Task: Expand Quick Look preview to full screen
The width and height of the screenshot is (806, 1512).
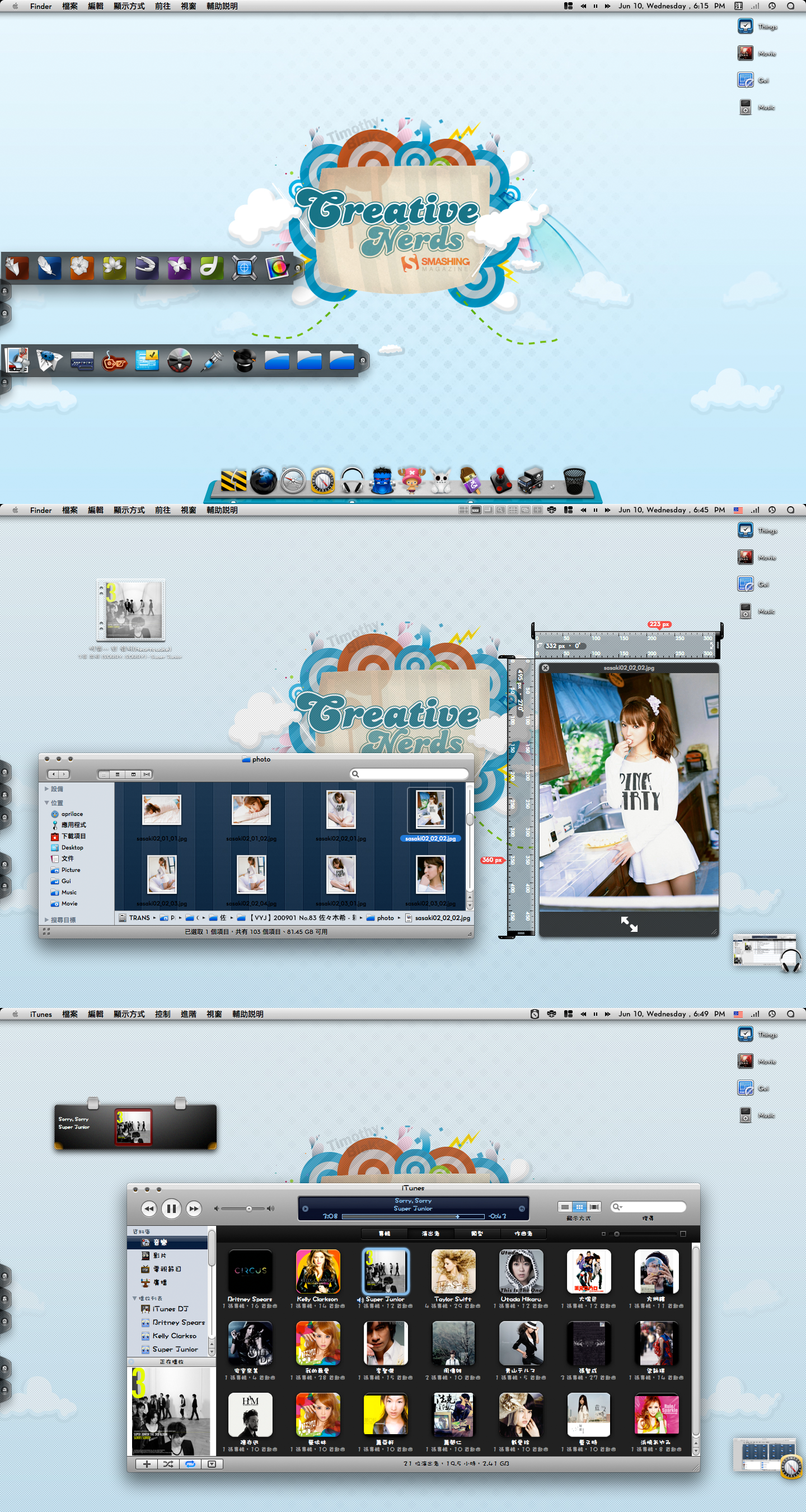Action: coord(629,924)
